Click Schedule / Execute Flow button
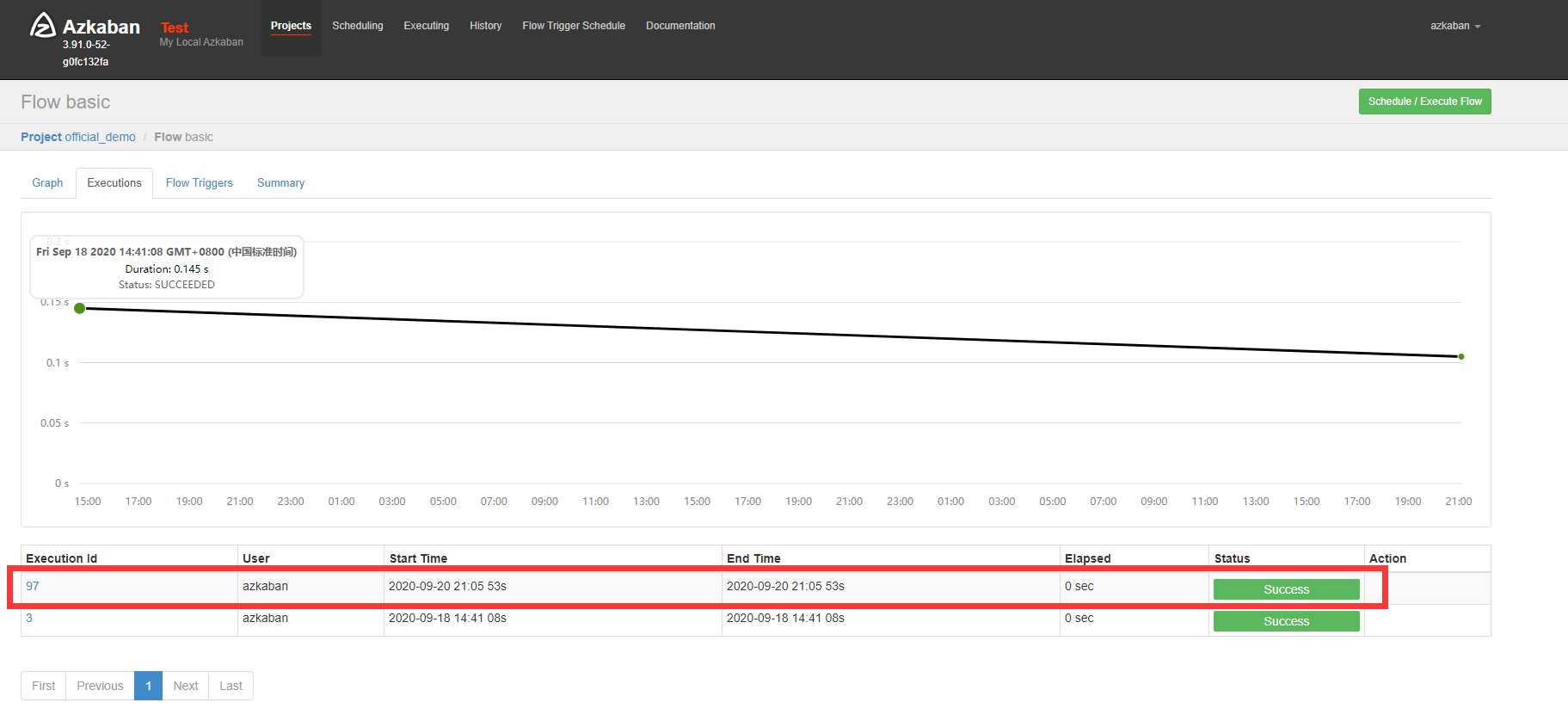This screenshot has width=1568, height=721. (1424, 102)
